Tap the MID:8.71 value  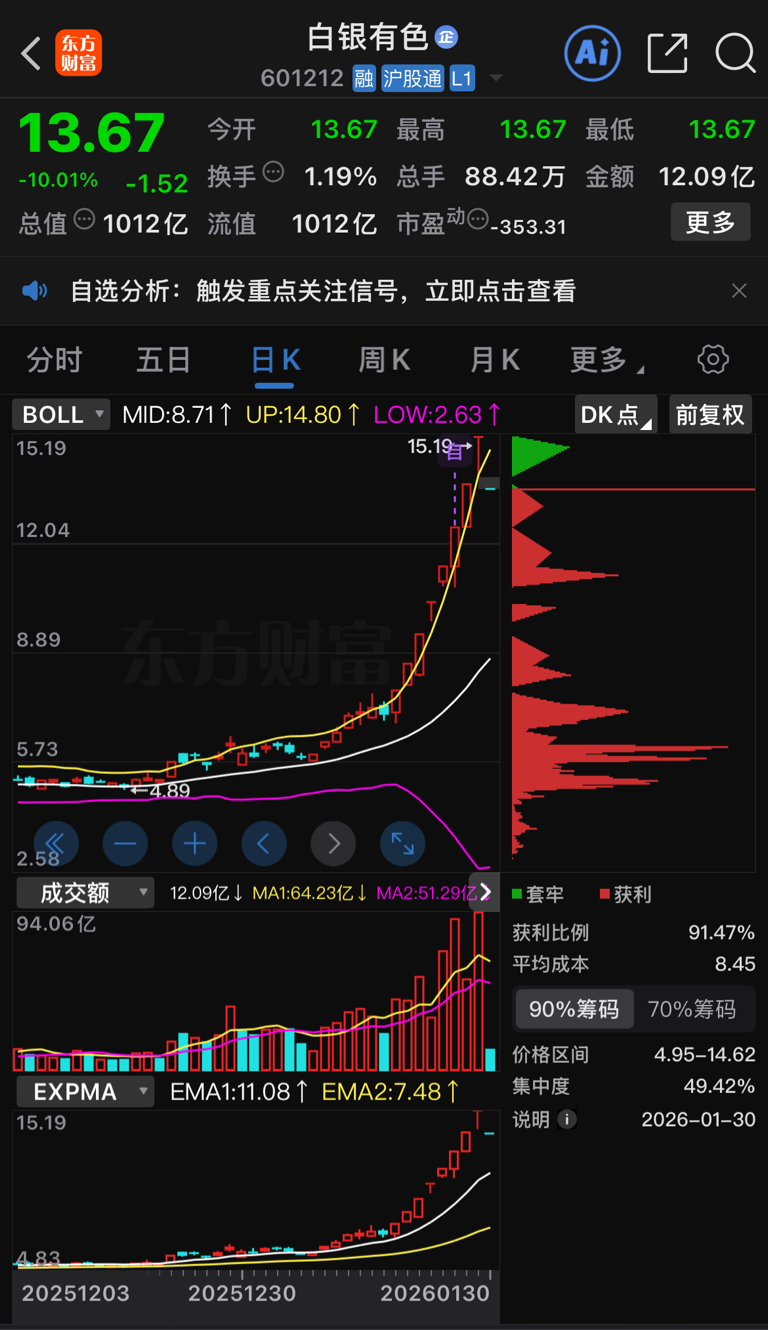click(x=178, y=414)
